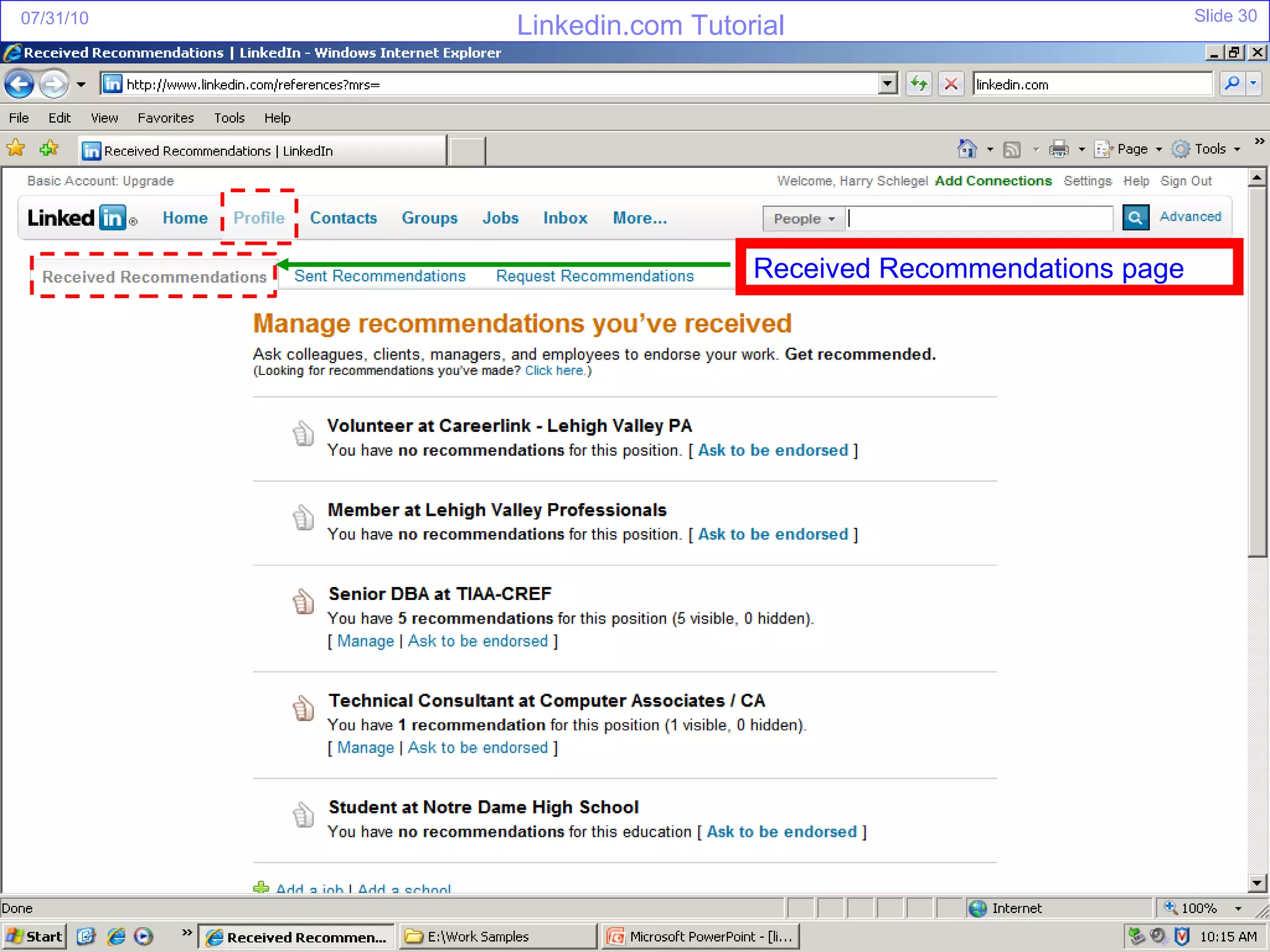Select the Received Recommendations tab

point(154,277)
